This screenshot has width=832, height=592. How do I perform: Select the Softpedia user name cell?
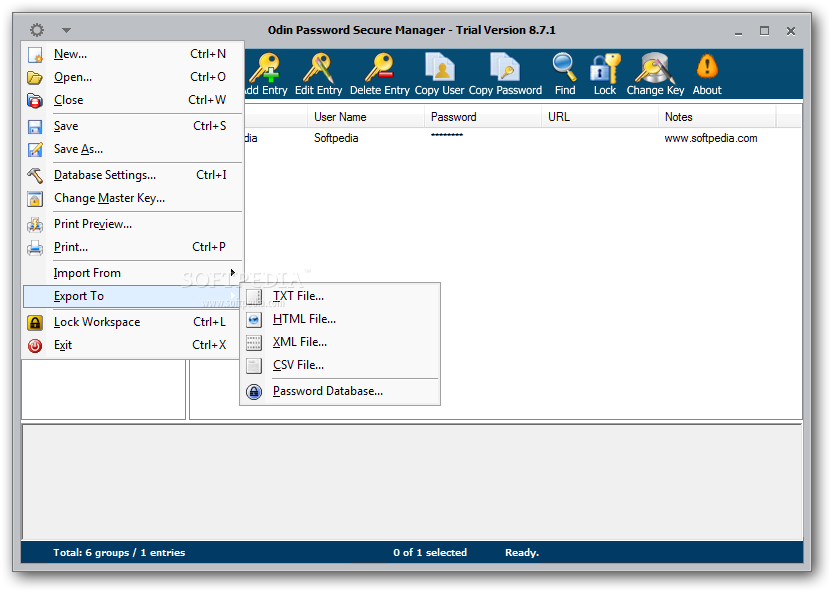point(336,138)
